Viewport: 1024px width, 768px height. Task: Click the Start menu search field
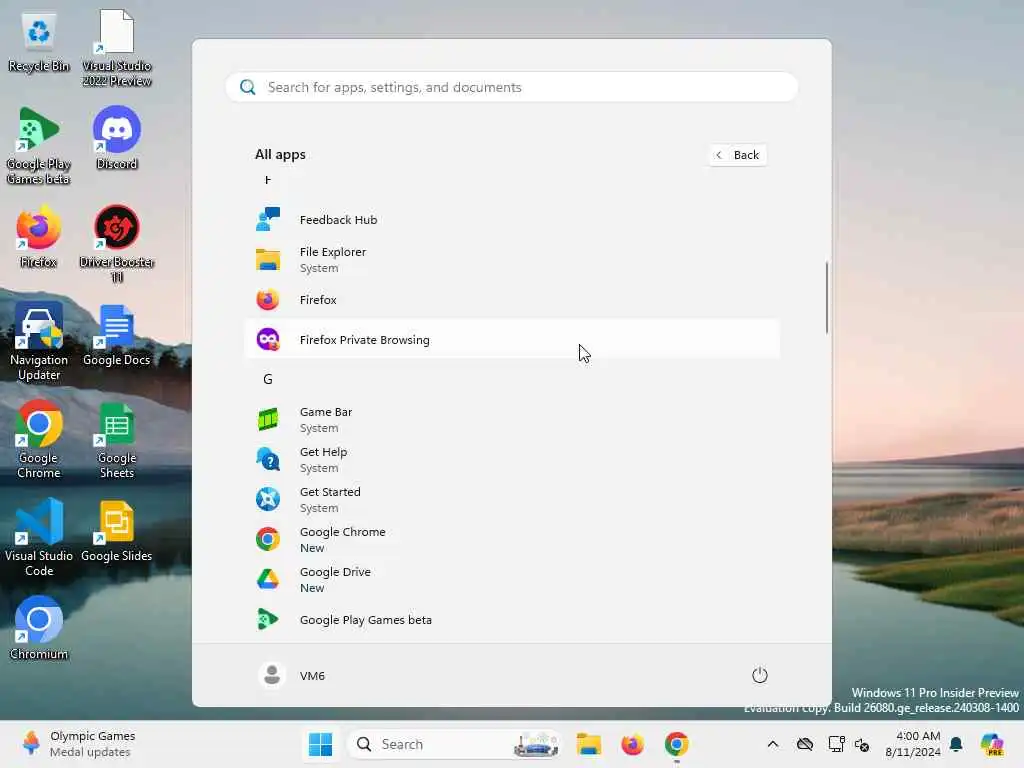[512, 88]
